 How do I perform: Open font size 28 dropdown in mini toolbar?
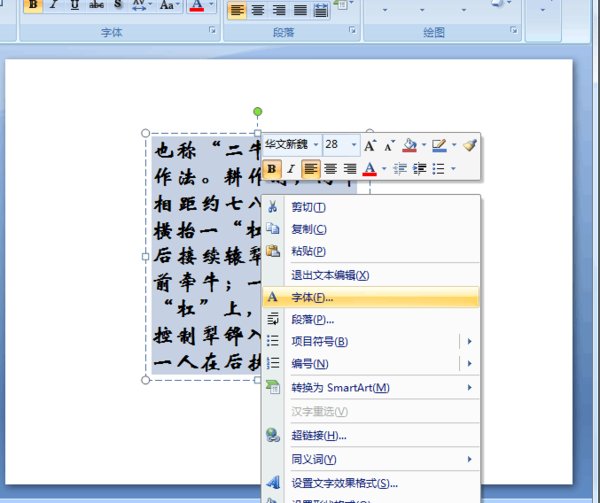point(354,145)
